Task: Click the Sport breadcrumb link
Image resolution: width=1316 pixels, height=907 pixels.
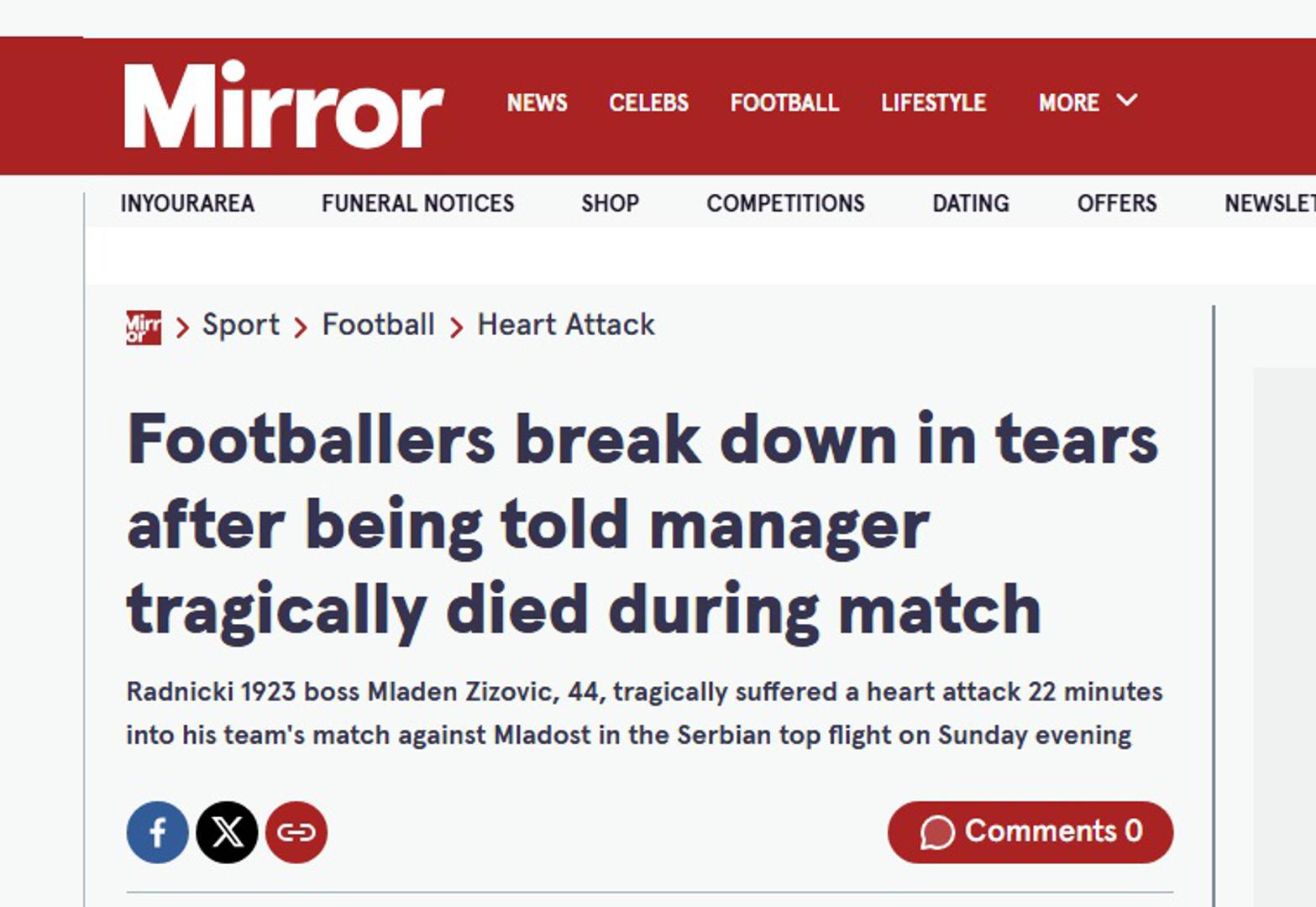Action: coord(241,325)
